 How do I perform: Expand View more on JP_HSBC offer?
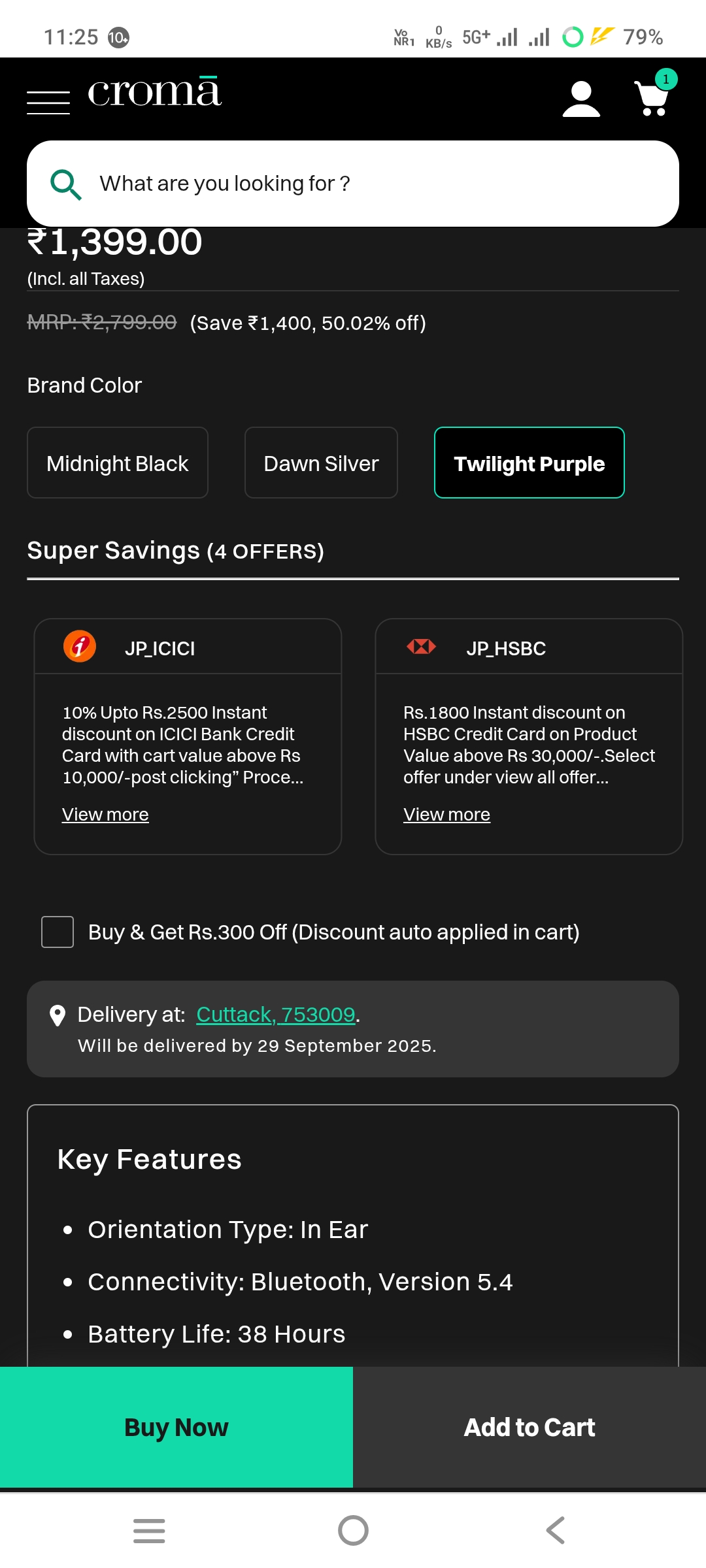pos(446,815)
